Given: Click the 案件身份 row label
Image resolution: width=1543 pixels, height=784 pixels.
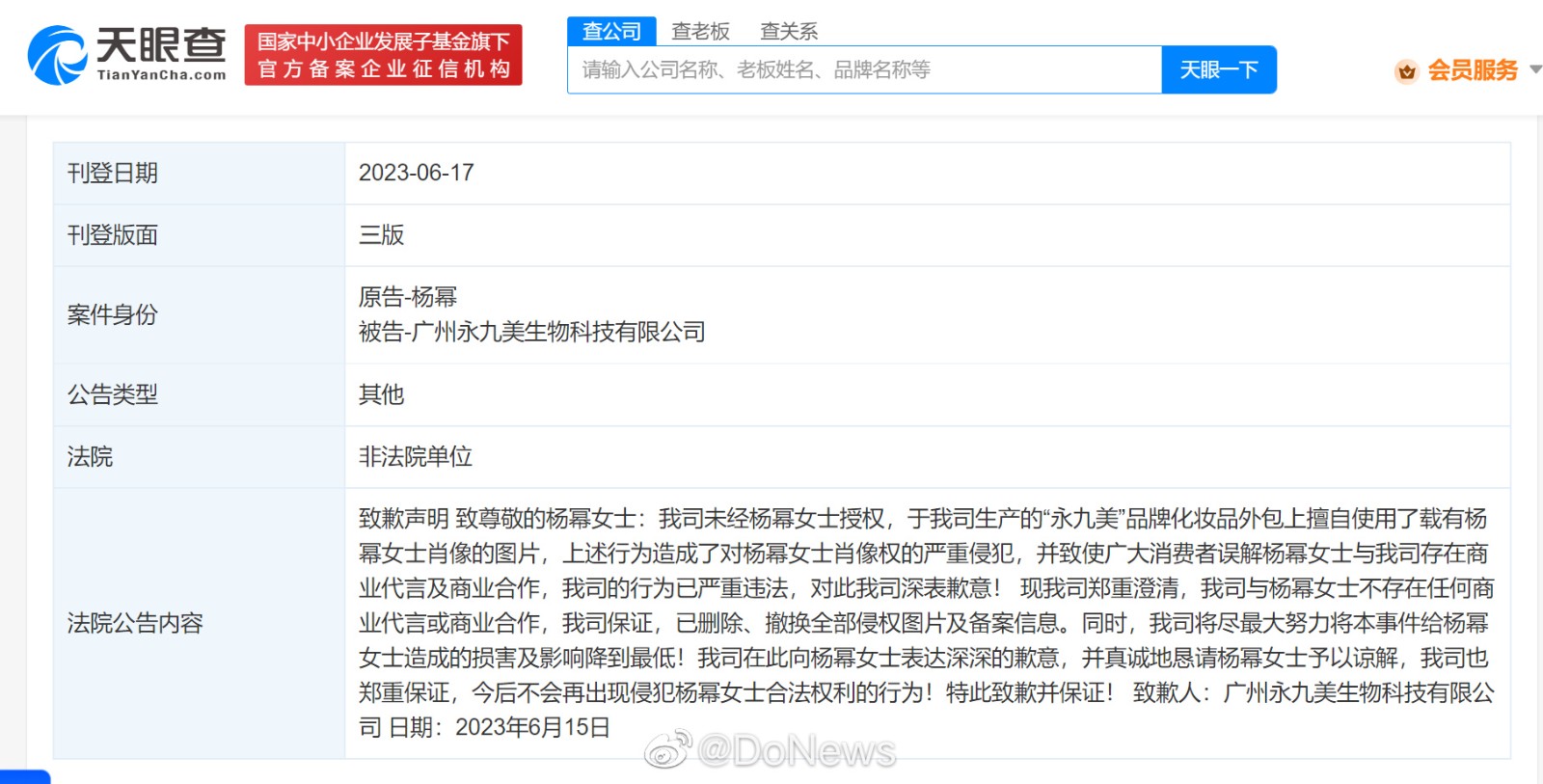Looking at the screenshot, I should pos(112,314).
